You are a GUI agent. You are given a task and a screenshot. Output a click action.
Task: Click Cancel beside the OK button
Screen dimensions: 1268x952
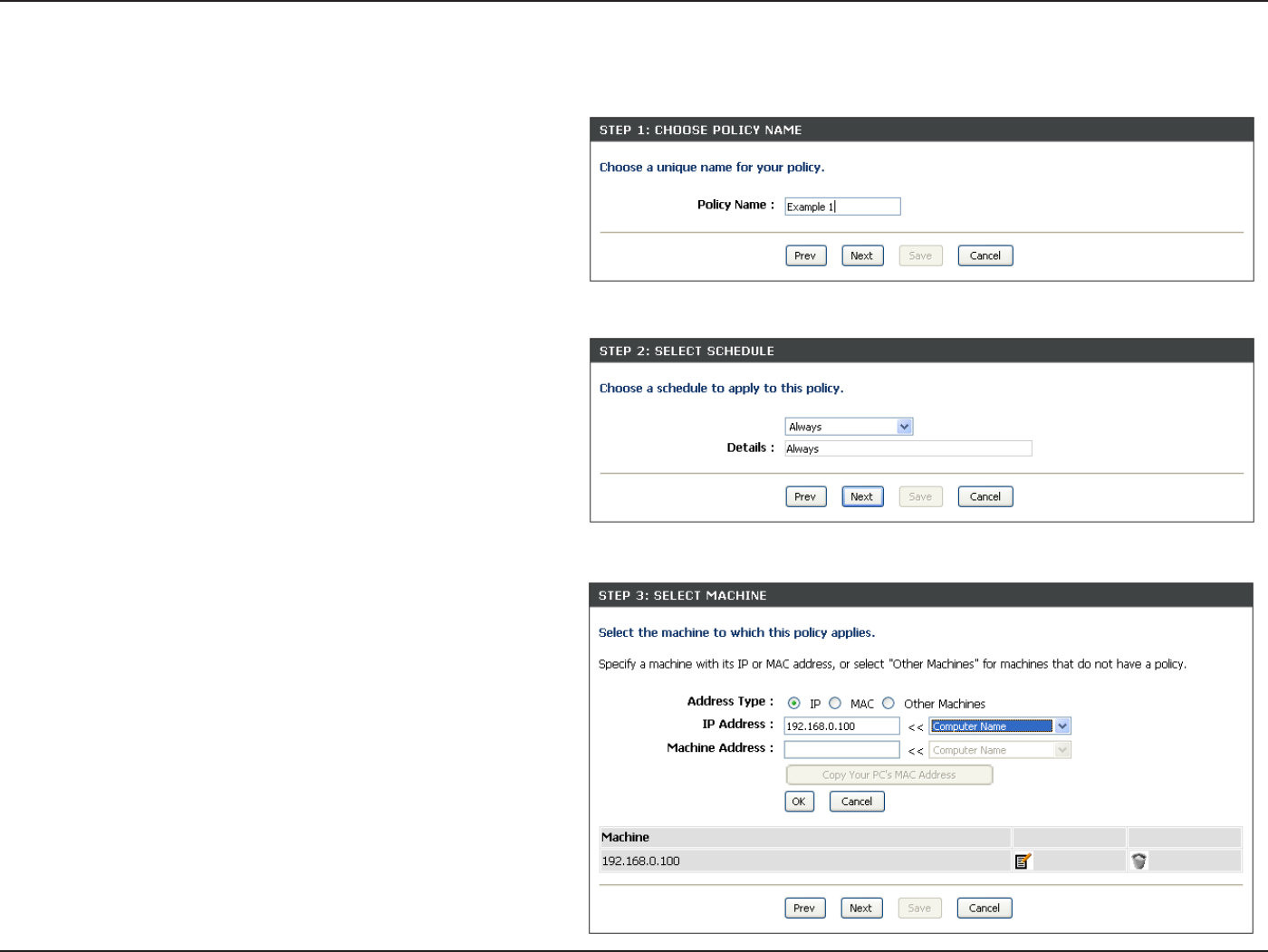click(857, 802)
